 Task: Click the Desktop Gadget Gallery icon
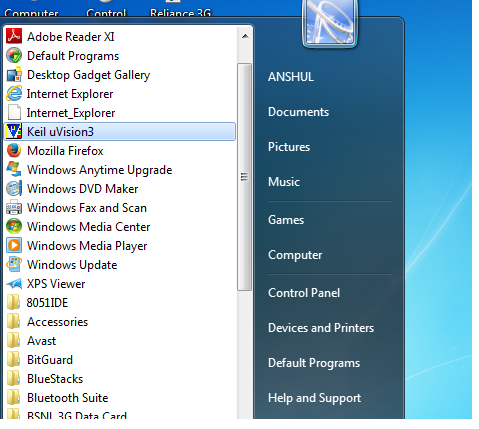point(14,74)
